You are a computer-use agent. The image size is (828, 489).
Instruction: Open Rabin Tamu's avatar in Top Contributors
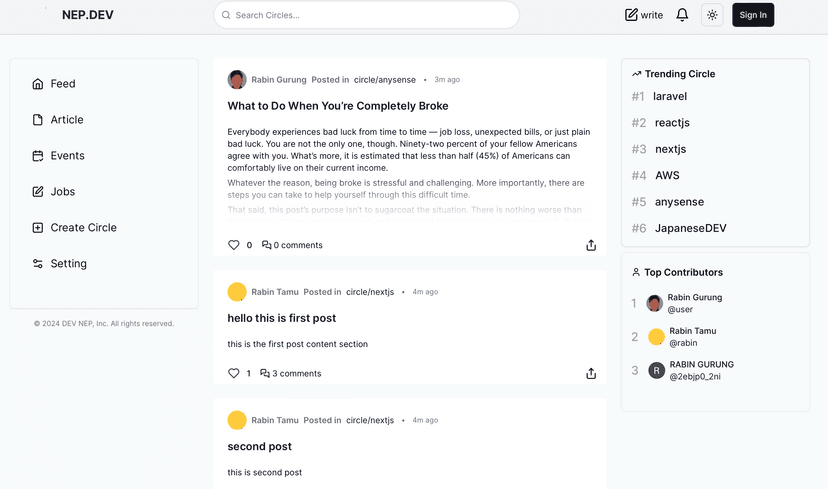[656, 337]
